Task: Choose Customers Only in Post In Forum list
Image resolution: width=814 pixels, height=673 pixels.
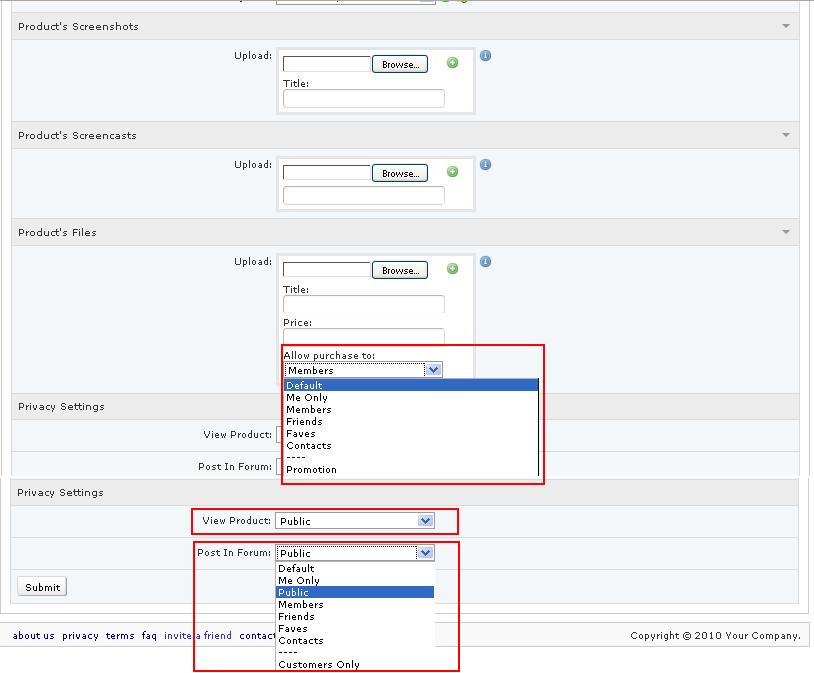Action: [319, 664]
